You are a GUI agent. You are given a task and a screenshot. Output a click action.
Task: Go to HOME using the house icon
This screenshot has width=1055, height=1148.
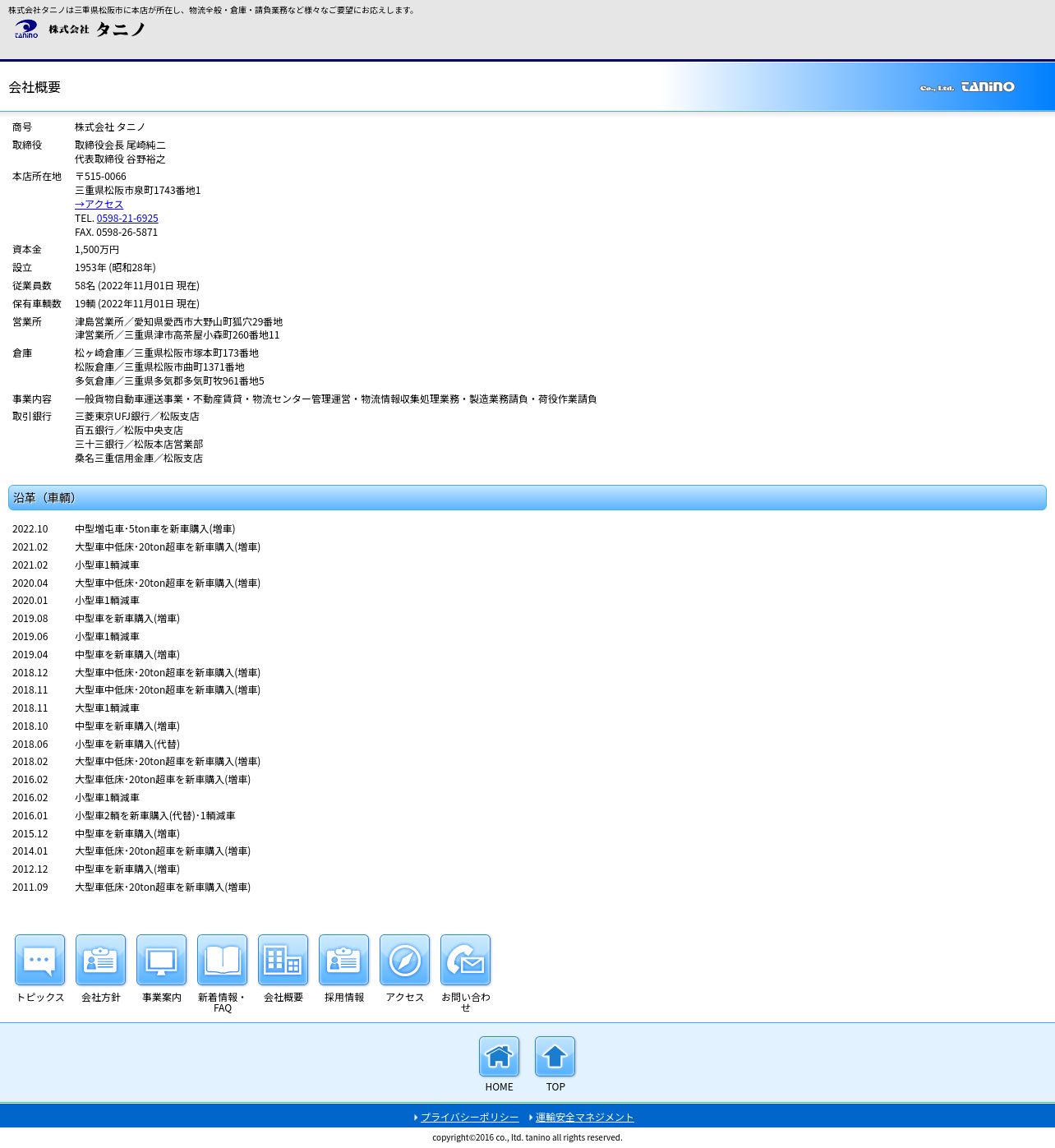tap(499, 1056)
